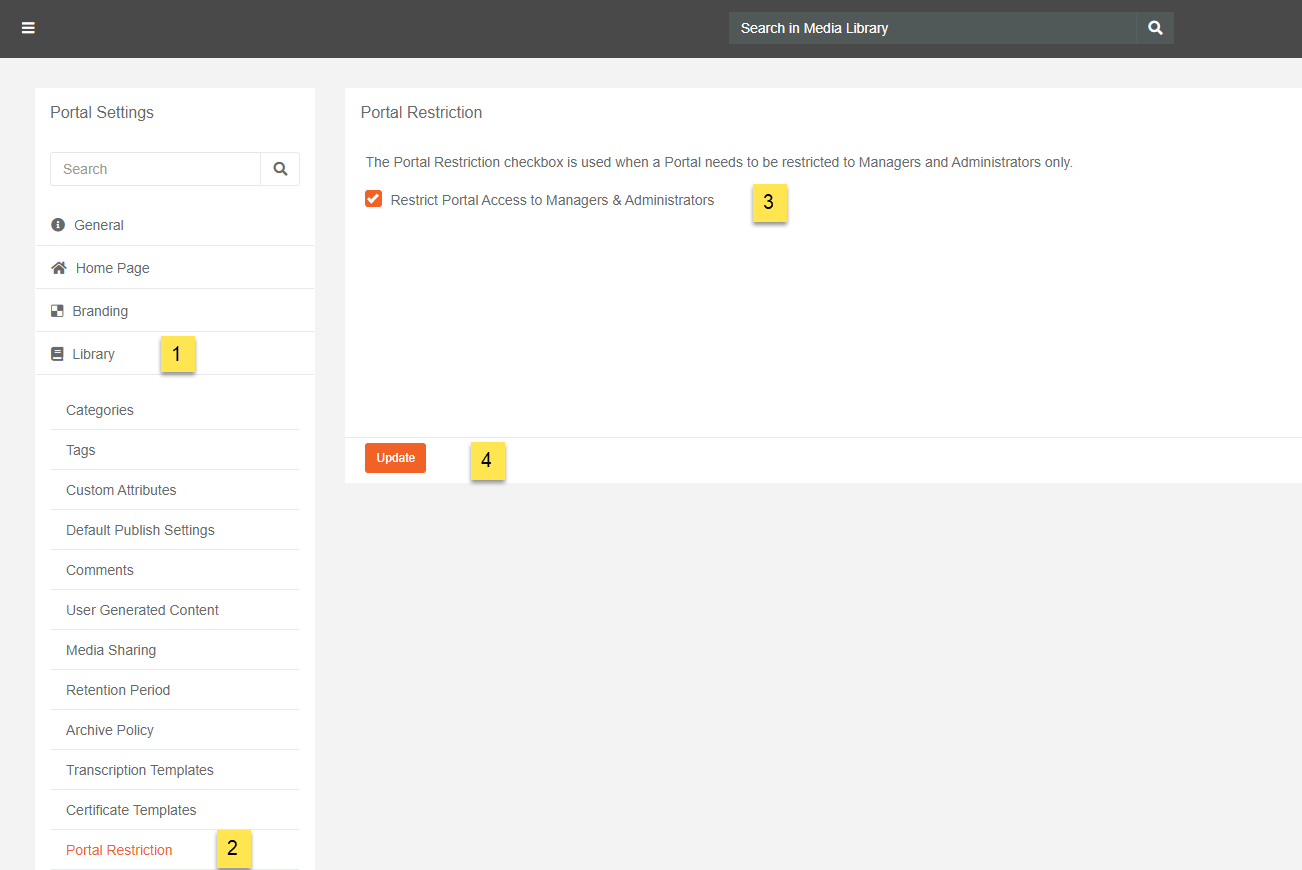The width and height of the screenshot is (1302, 870).
Task: Collapse the Library section
Action: (x=94, y=354)
